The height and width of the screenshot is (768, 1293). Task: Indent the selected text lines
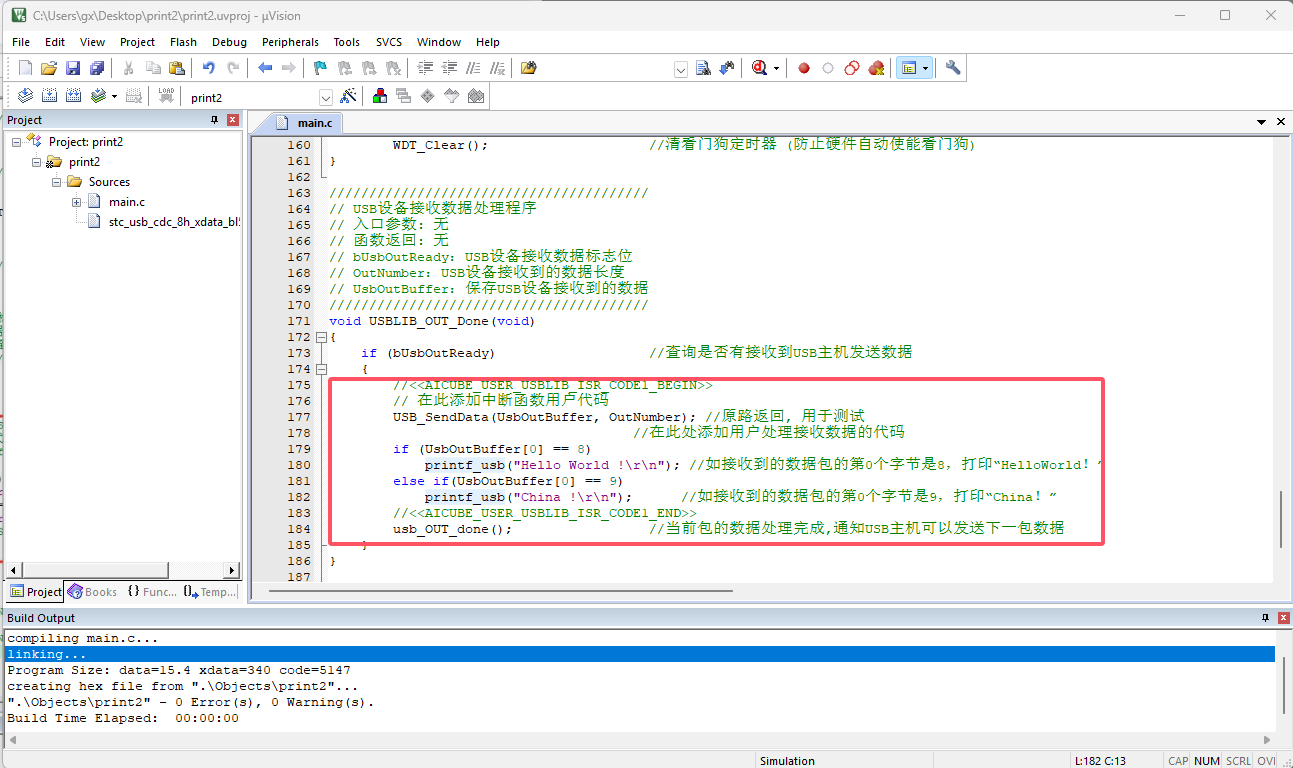[x=425, y=68]
